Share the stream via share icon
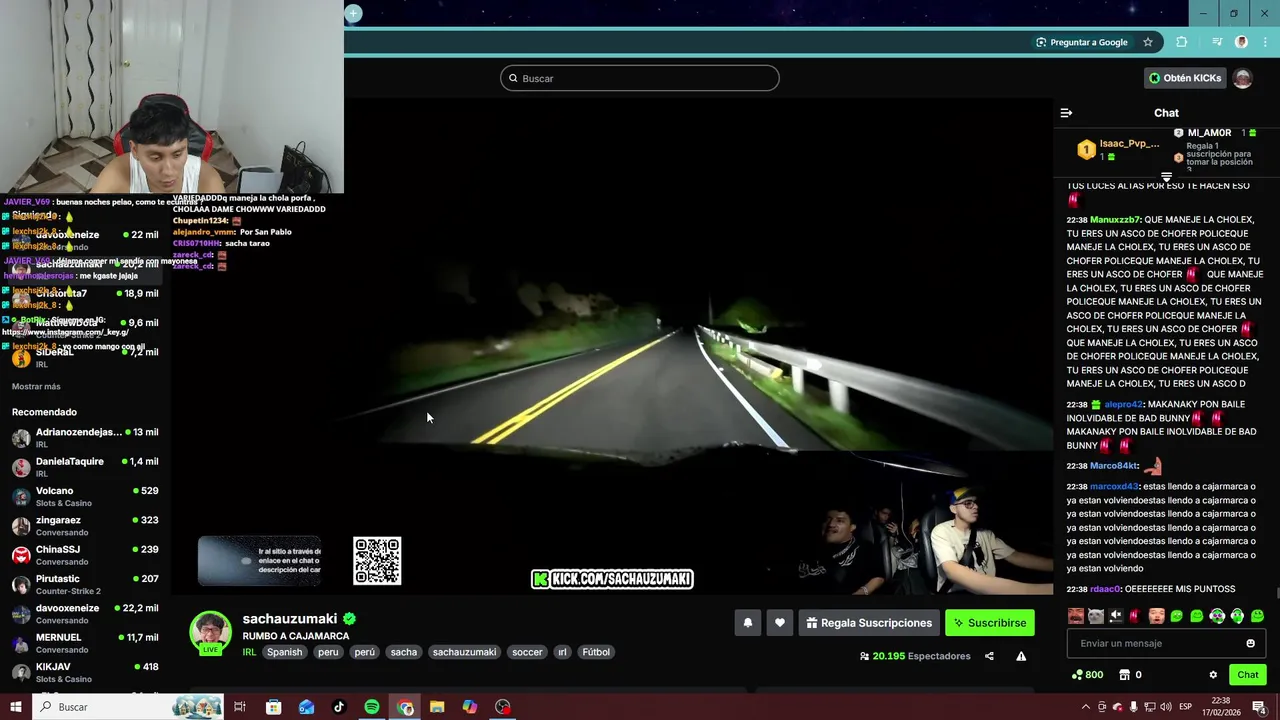Image resolution: width=1280 pixels, height=720 pixels. point(989,656)
